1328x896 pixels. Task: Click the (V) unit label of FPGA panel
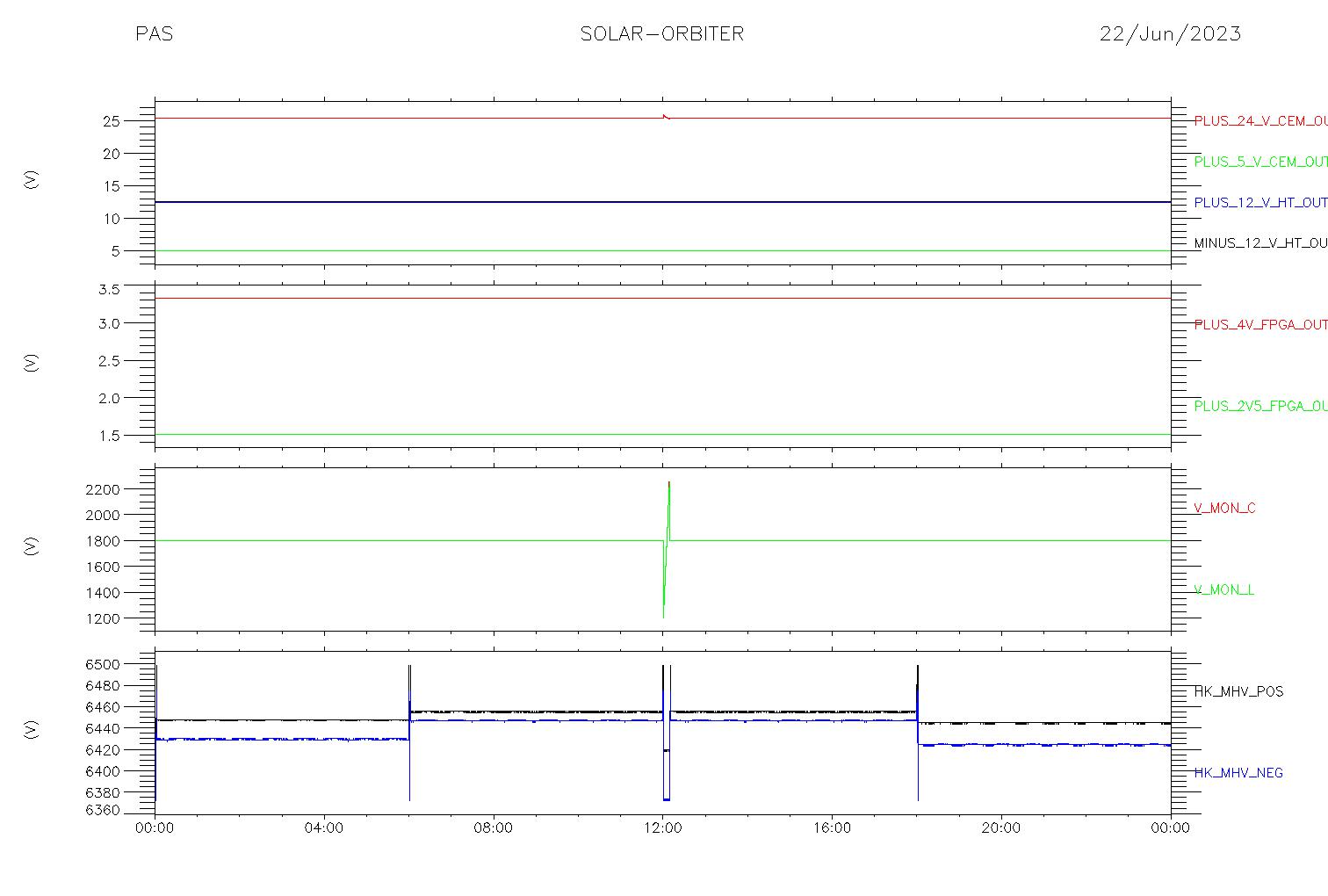32,362
